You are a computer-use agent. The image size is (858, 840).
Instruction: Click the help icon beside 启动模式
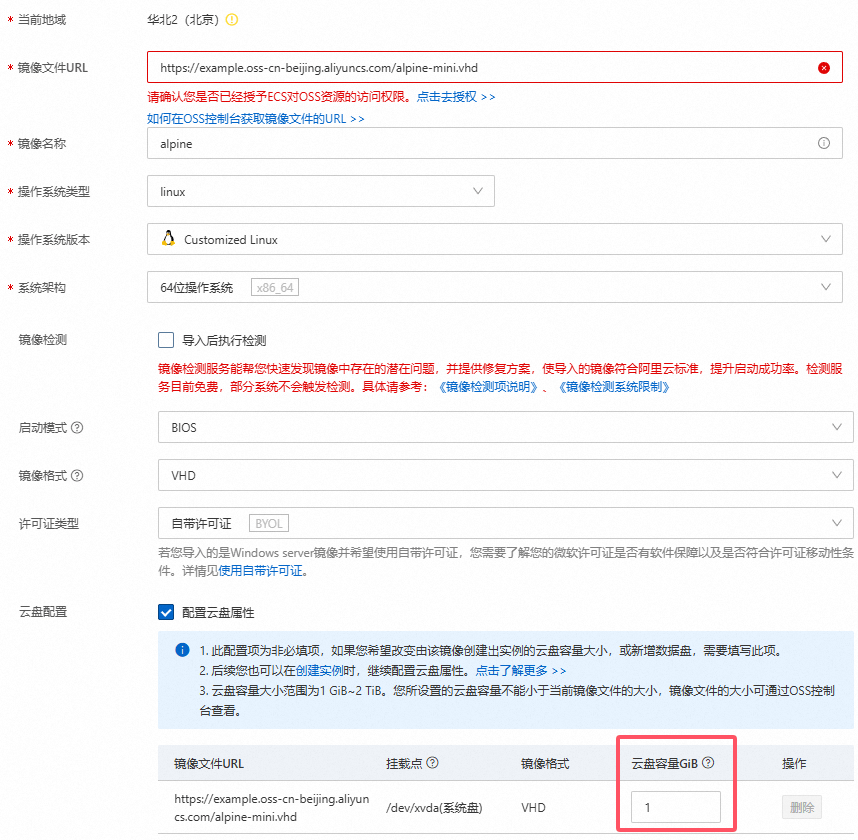[77, 428]
